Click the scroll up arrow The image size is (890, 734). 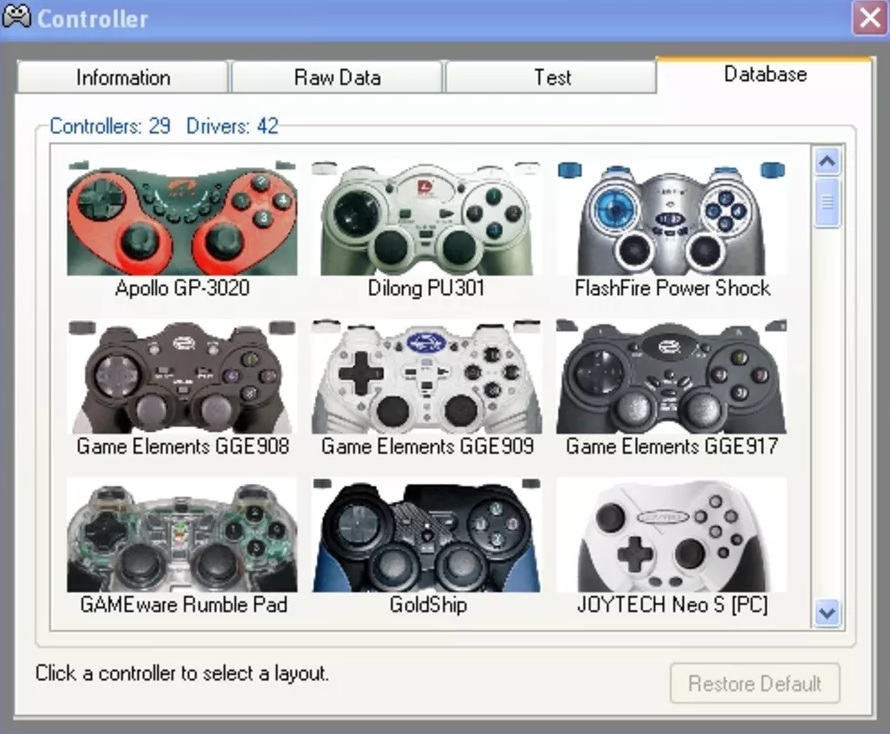click(827, 161)
